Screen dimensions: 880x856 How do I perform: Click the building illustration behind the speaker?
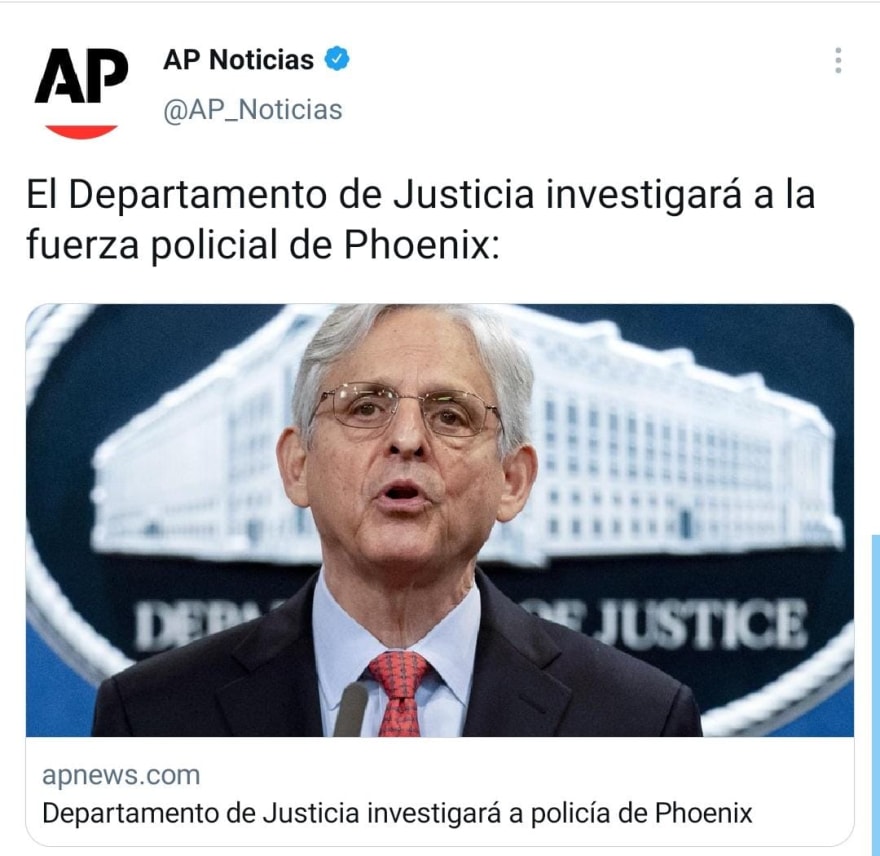coord(685,443)
